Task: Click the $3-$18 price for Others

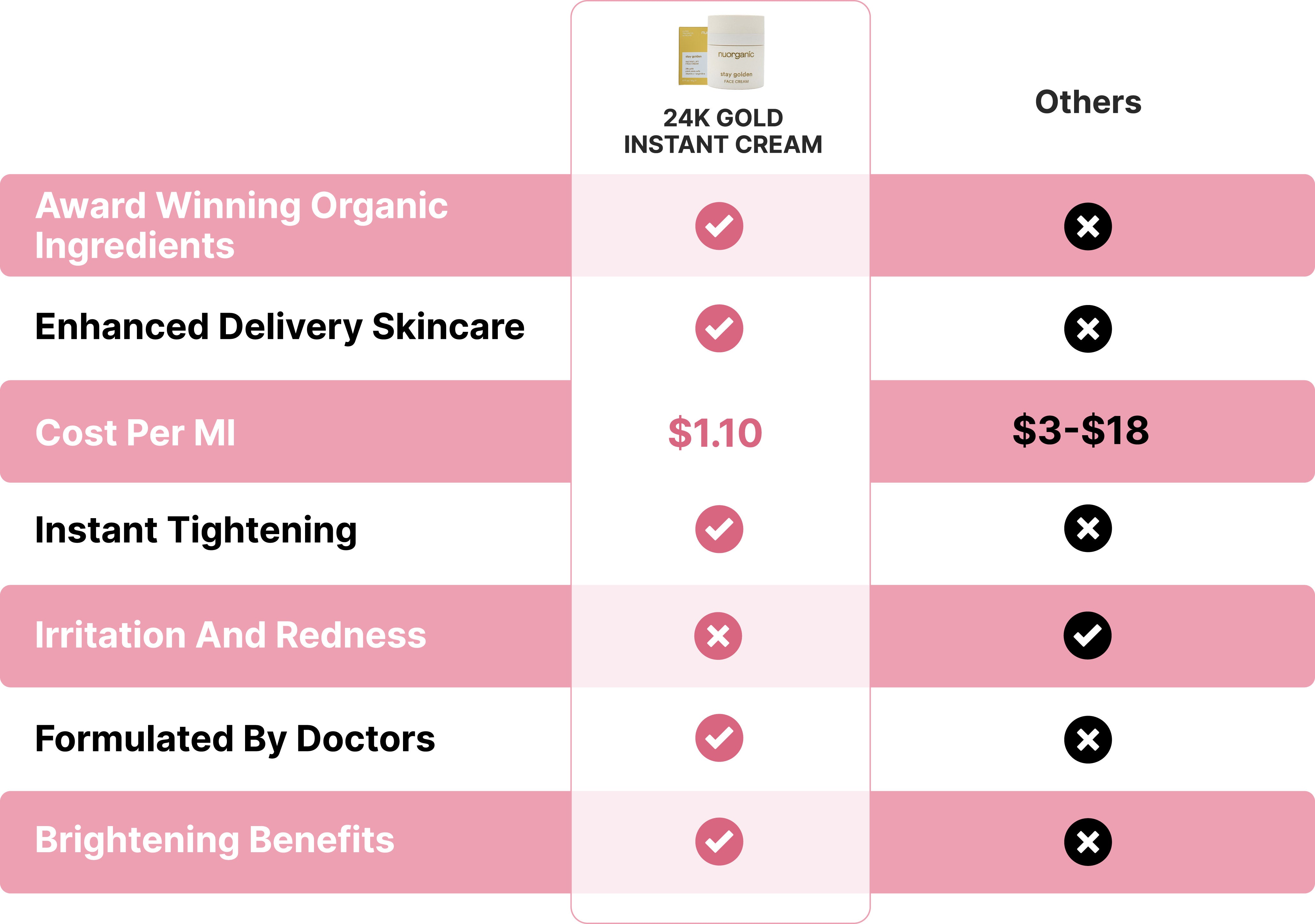Action: pyautogui.click(x=1081, y=430)
